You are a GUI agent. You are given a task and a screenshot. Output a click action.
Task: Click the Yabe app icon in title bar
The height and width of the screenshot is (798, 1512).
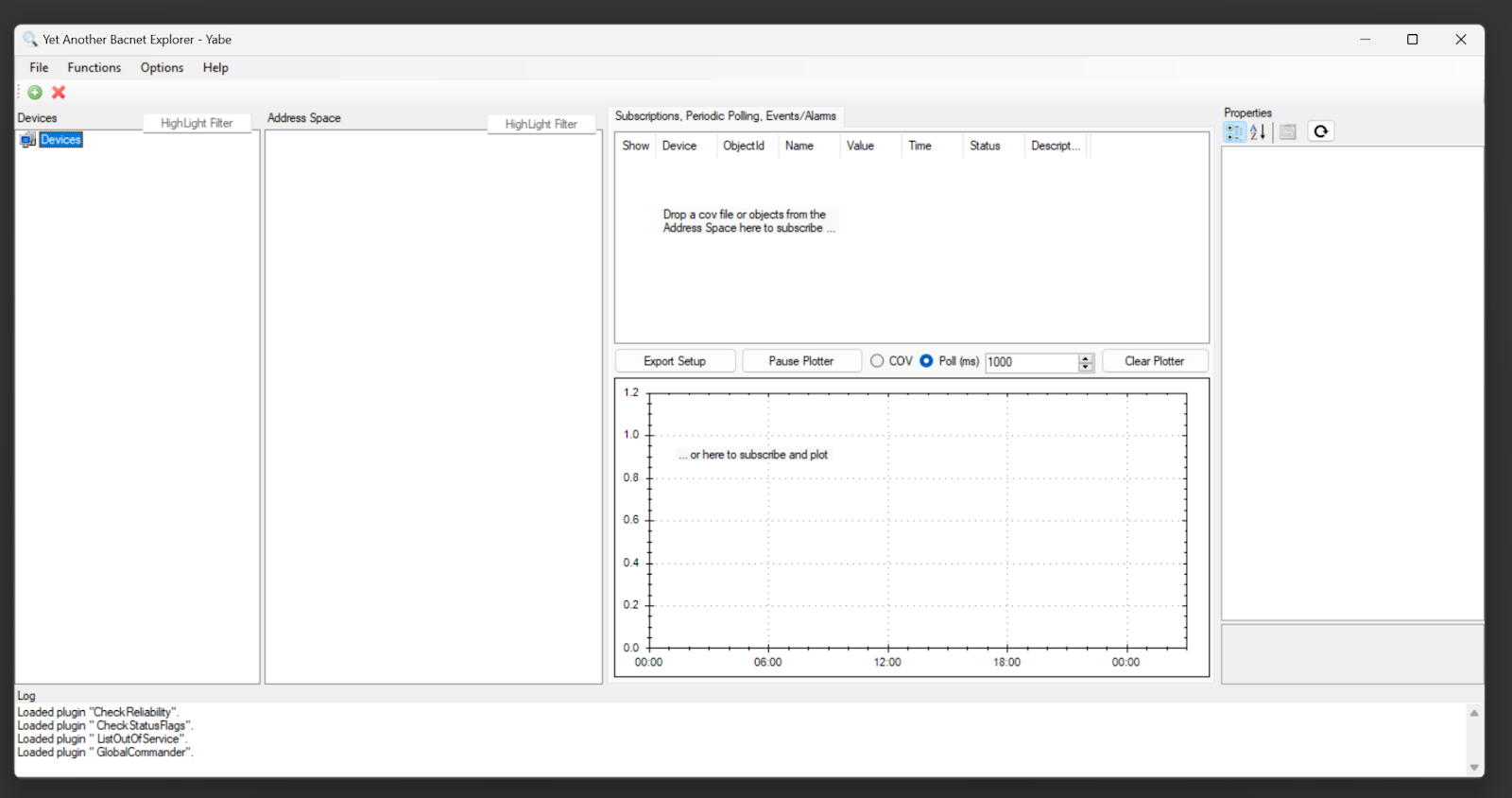pyautogui.click(x=30, y=39)
